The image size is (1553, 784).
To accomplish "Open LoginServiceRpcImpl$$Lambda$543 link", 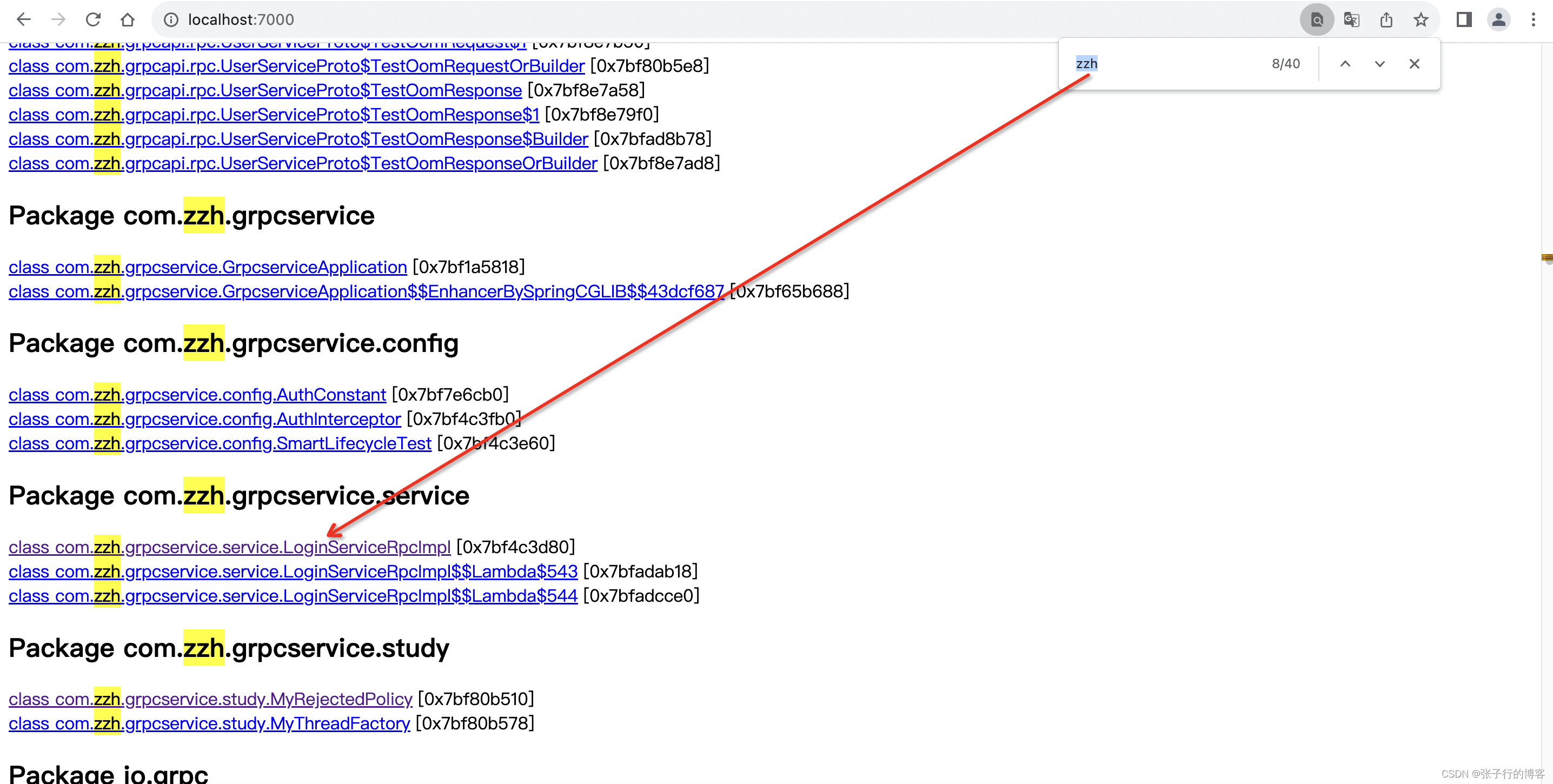I will pos(293,572).
